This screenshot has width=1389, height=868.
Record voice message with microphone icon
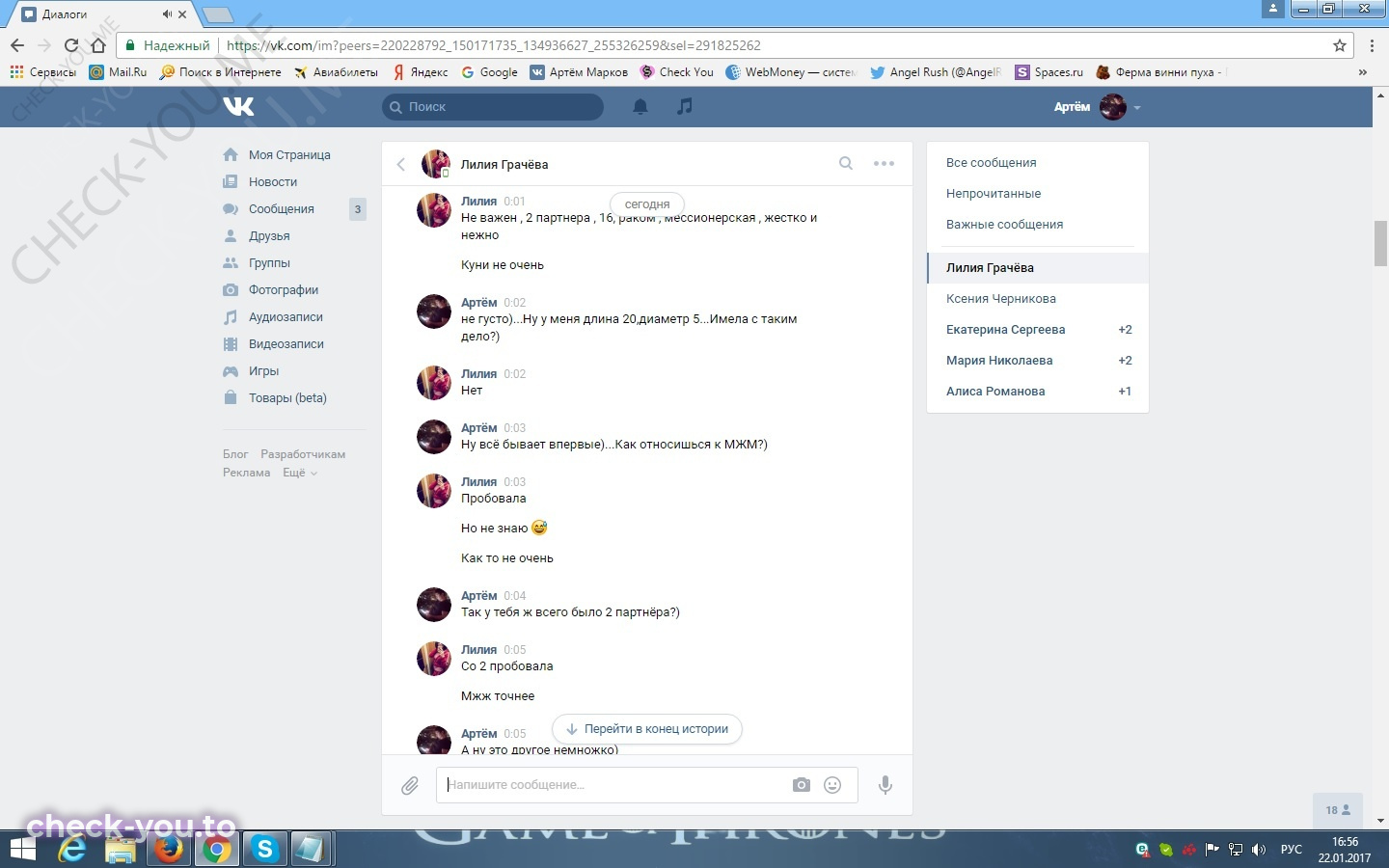(885, 785)
